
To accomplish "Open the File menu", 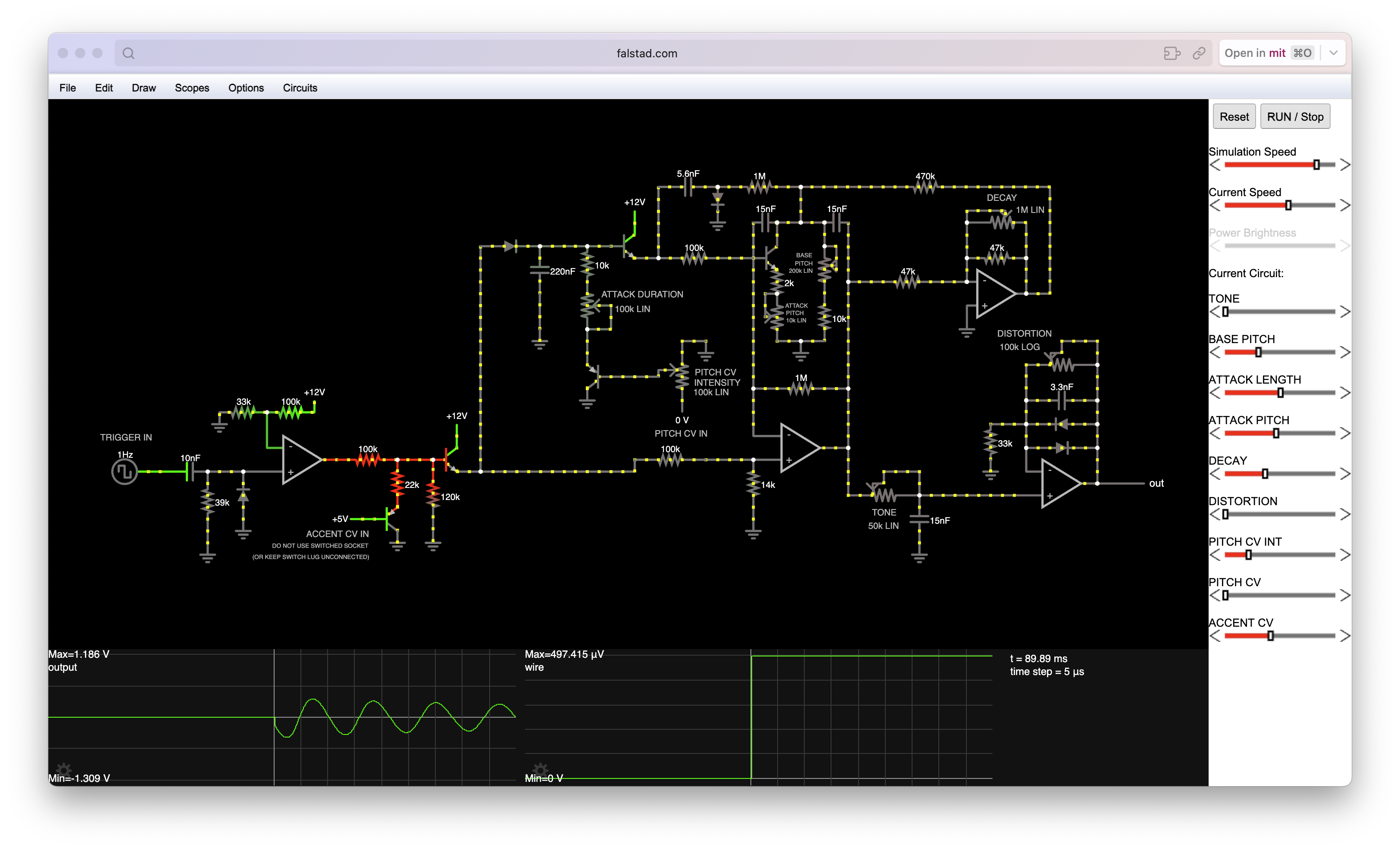I will coord(67,88).
